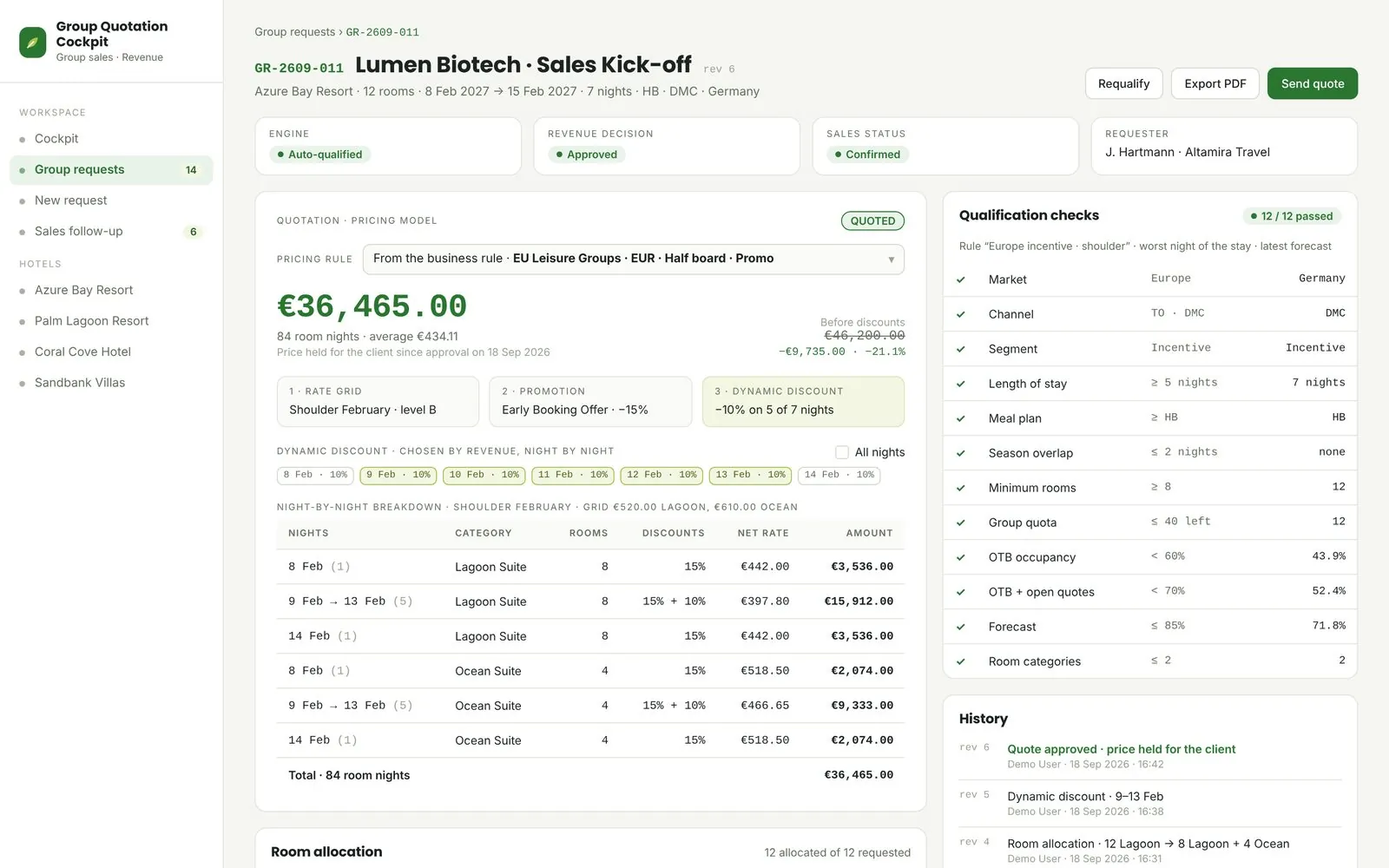Click the Approved revenue decision badge

586,155
